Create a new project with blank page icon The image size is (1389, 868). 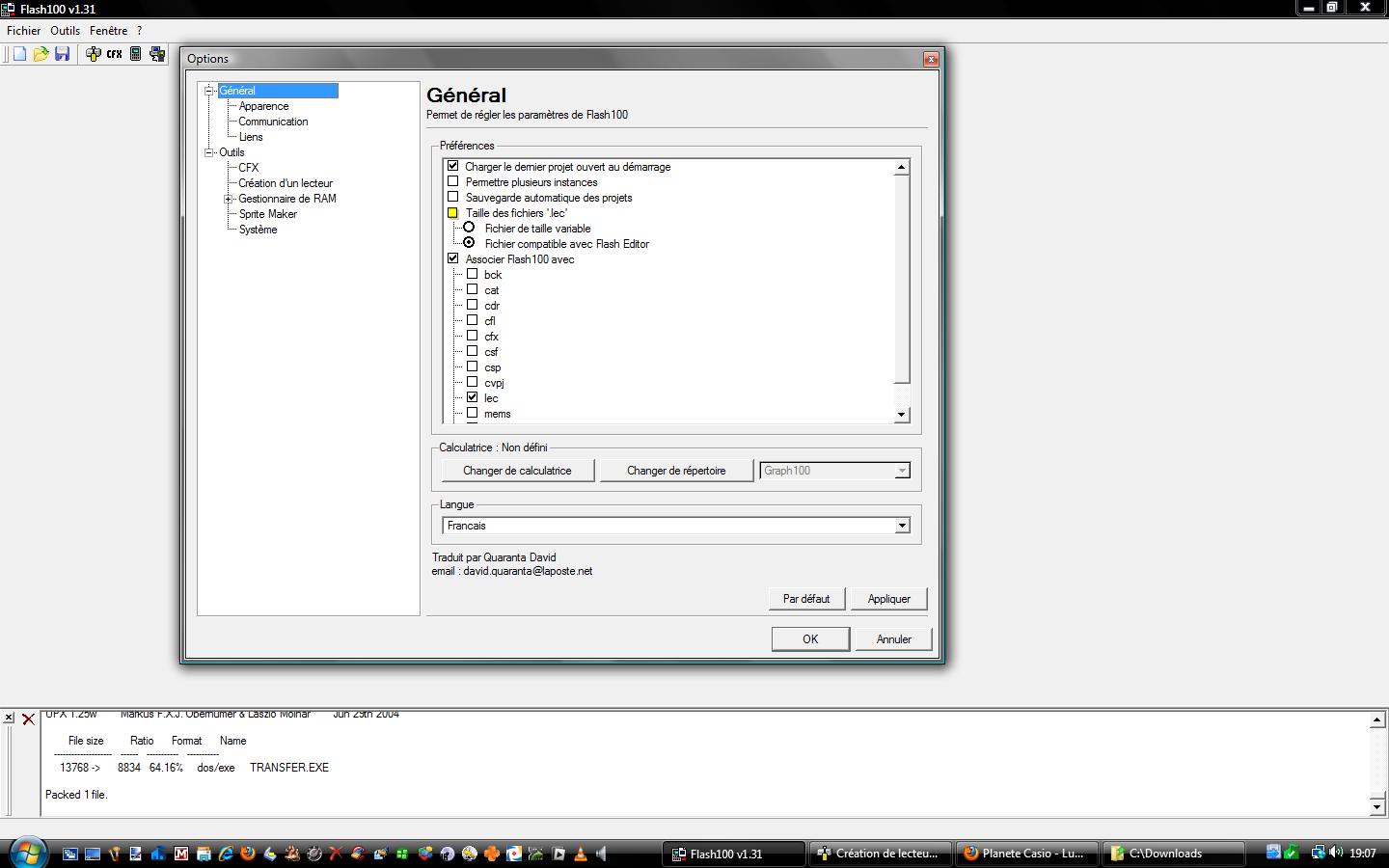point(19,54)
